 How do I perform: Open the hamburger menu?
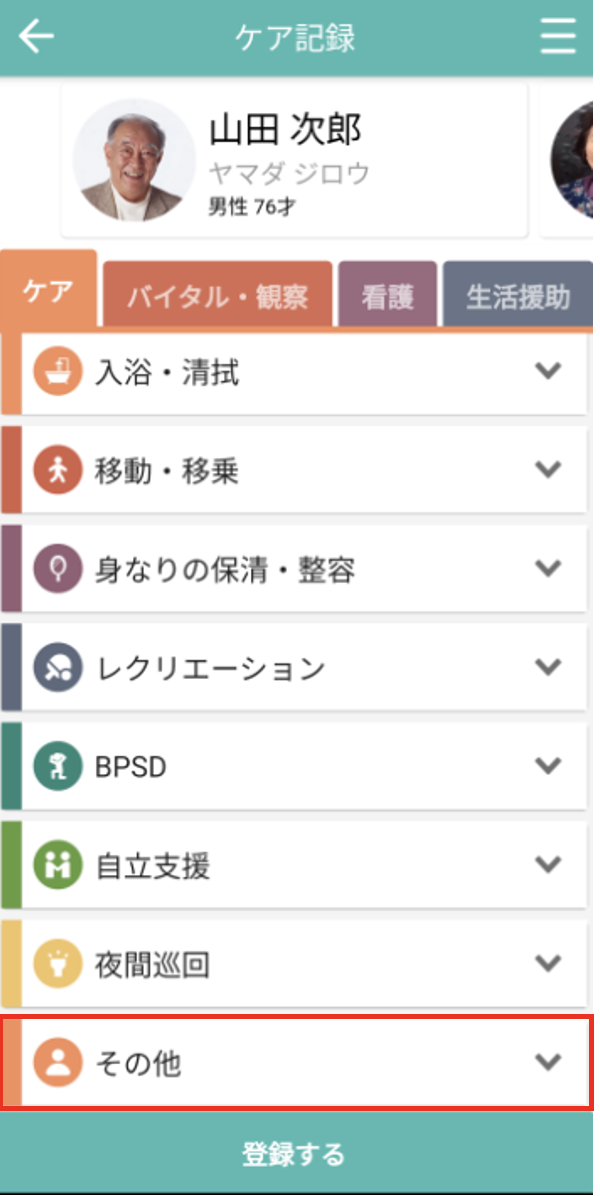coord(558,37)
